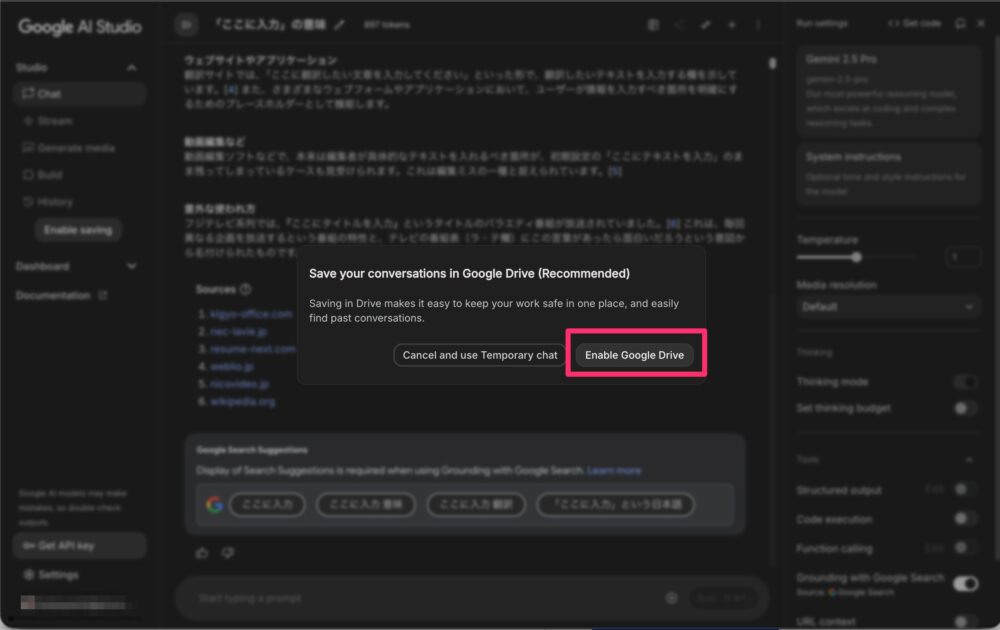Close the Run settings panel with X icon
Viewport: 1000px width, 630px height.
coord(980,23)
